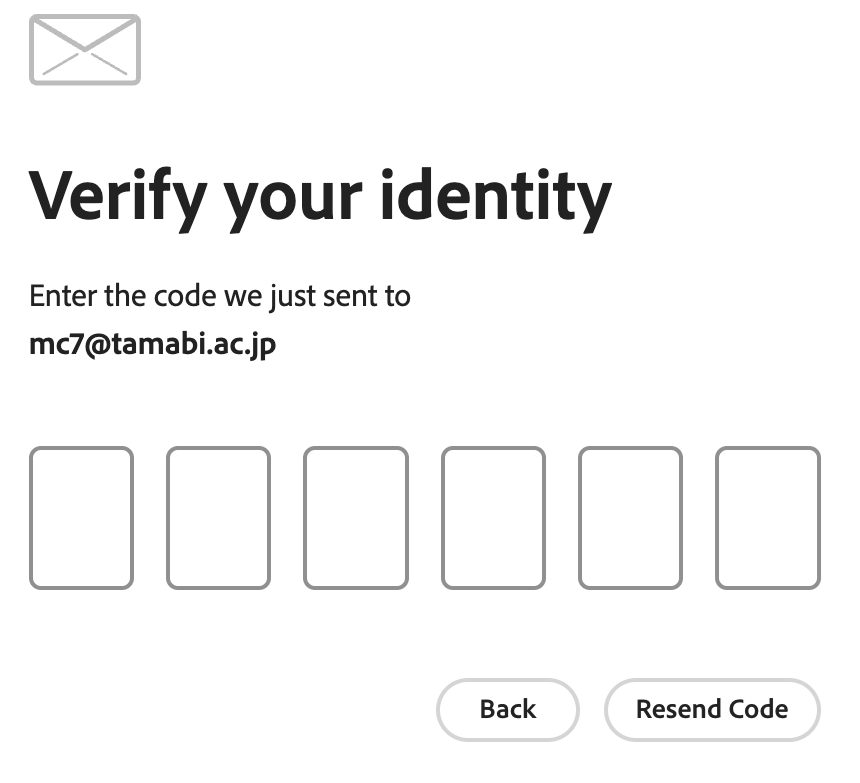Go back to the previous sign-in step
The width and height of the screenshot is (860, 783).
click(x=508, y=710)
